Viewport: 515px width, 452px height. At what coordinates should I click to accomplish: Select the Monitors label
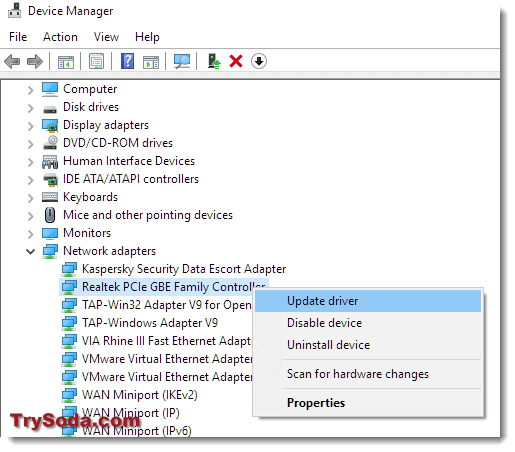87,233
